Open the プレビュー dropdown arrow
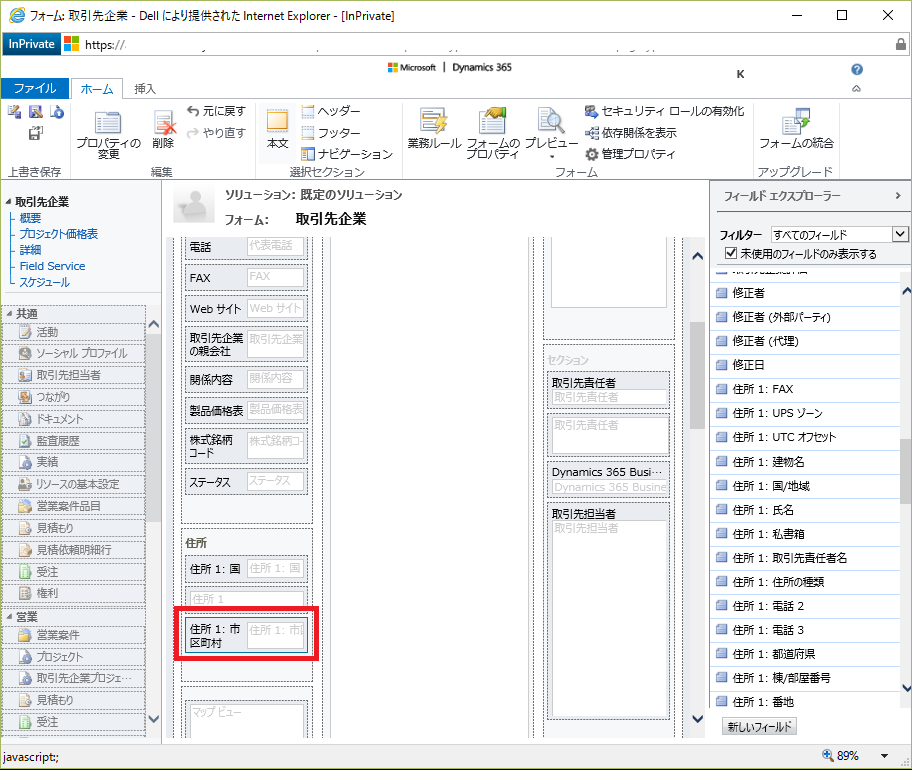Screen dimensions: 912x770 (x=552, y=157)
